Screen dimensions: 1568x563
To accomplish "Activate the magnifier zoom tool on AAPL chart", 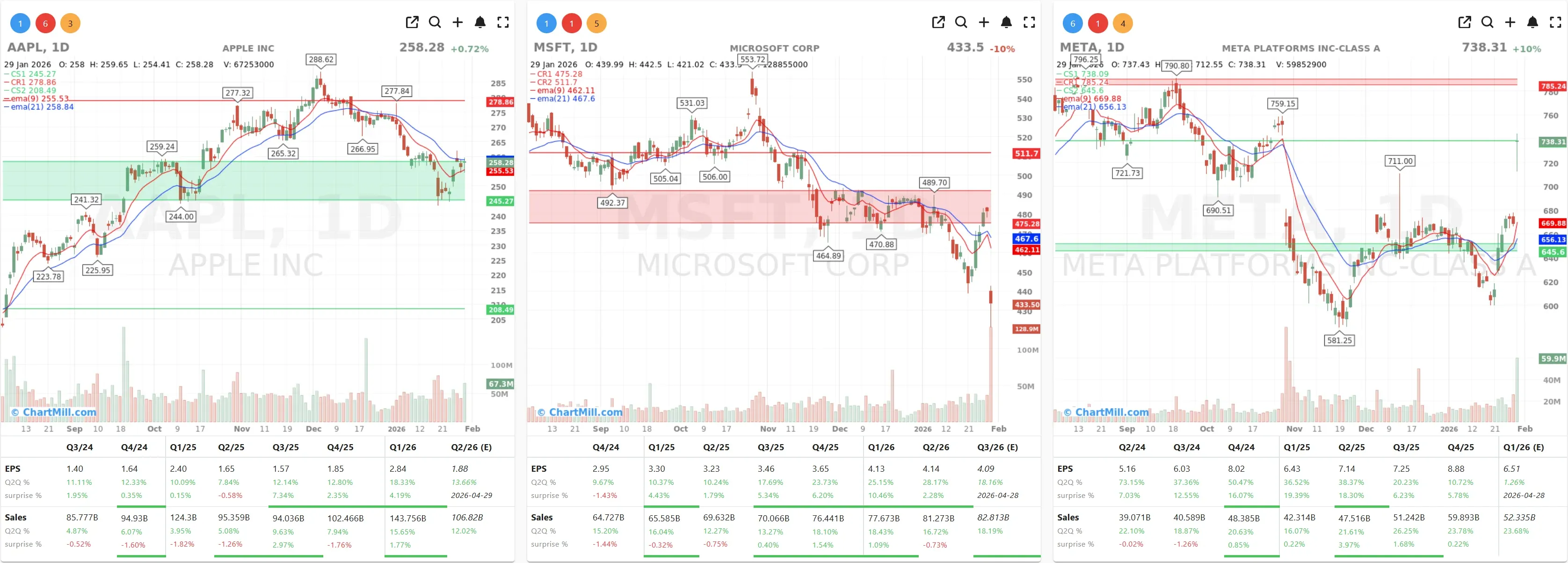I will click(435, 22).
